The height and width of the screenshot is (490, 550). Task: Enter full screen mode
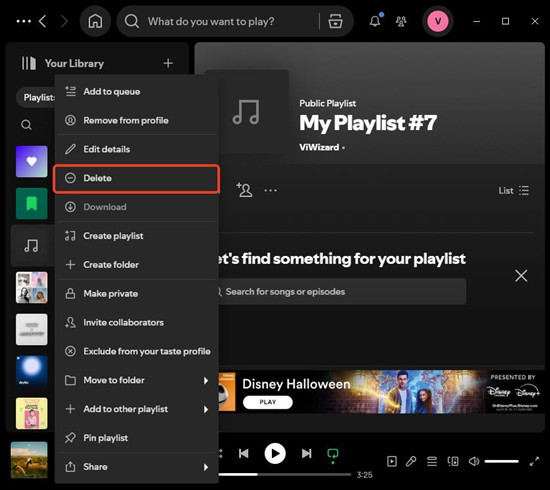[x=534, y=461]
